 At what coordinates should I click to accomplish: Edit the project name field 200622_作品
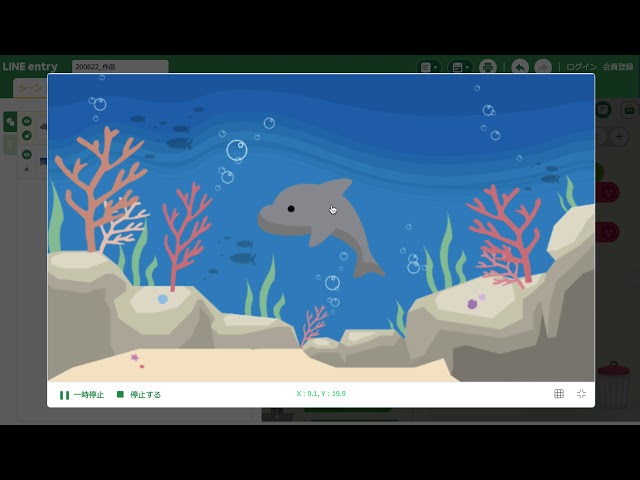(119, 67)
